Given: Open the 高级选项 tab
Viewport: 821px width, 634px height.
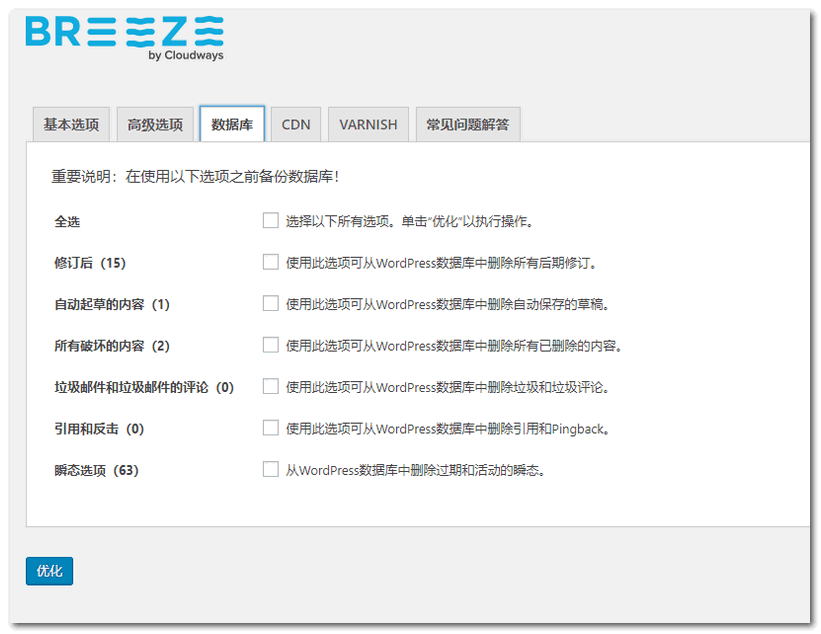Looking at the screenshot, I should pos(156,124).
